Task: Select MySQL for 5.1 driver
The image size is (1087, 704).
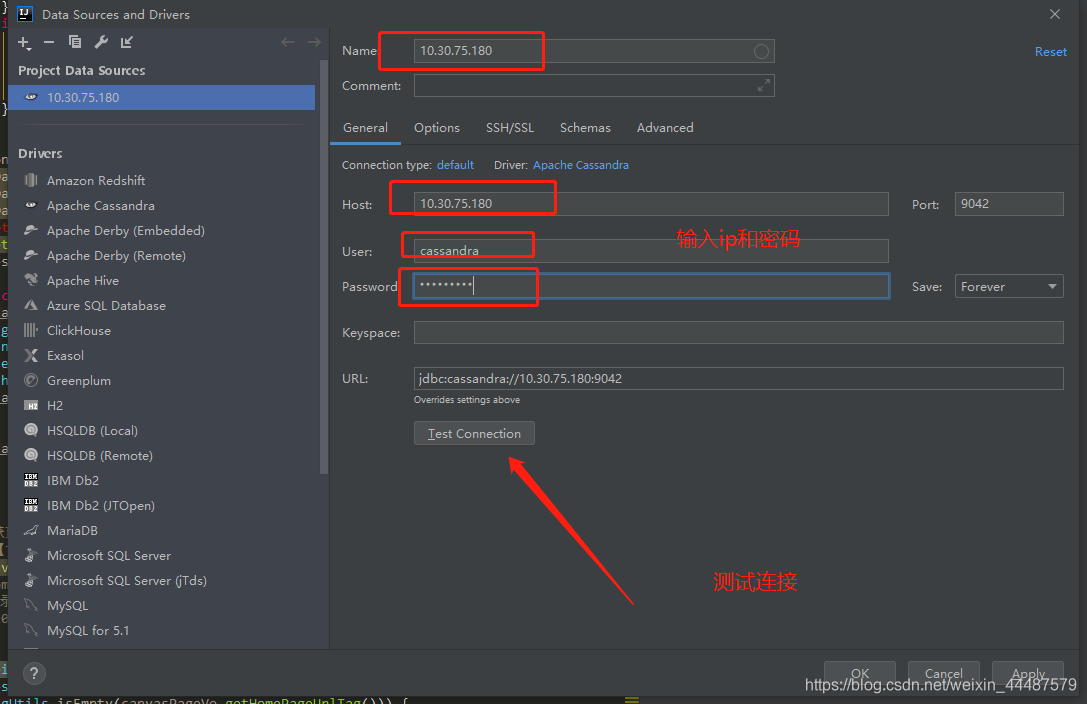Action: 88,630
